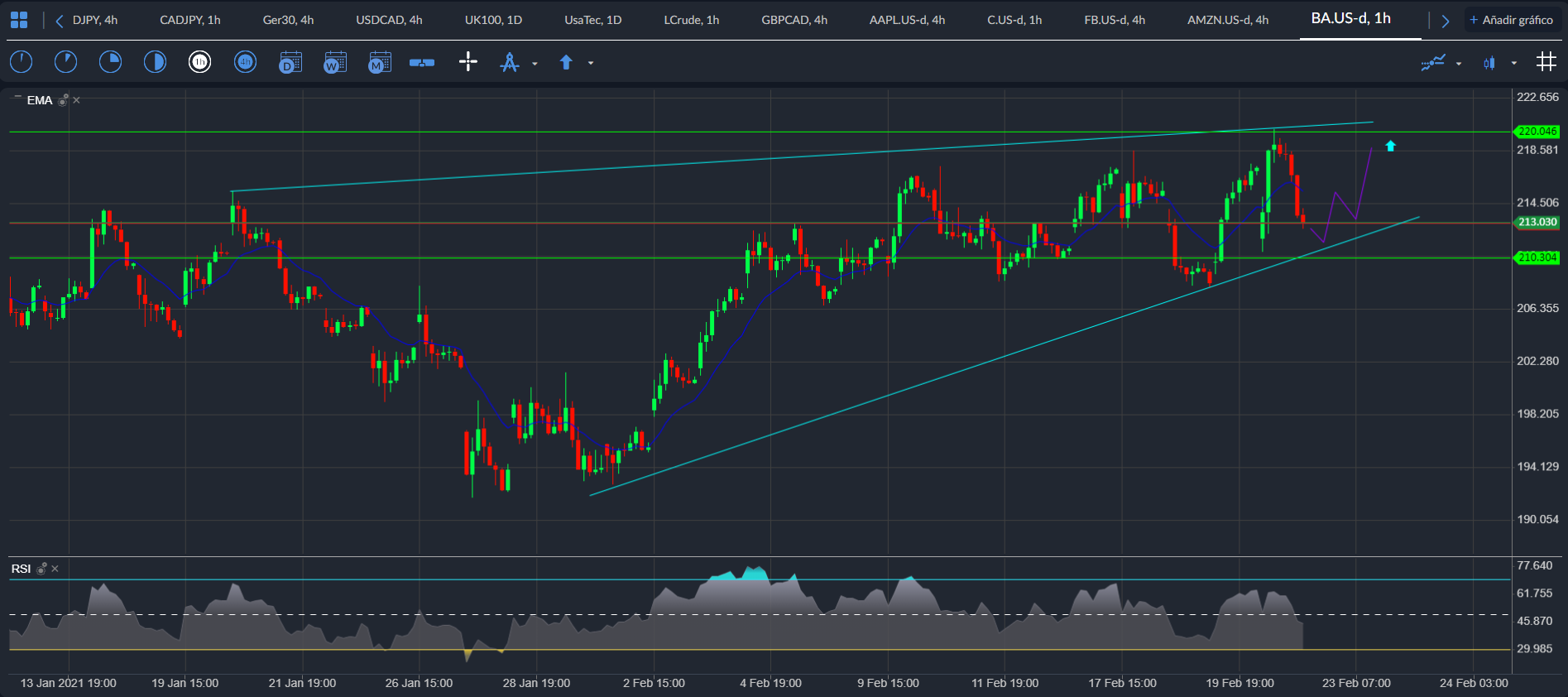Select the compass drawing tools icon
Viewport: 1568px width, 697px height.
510,62
